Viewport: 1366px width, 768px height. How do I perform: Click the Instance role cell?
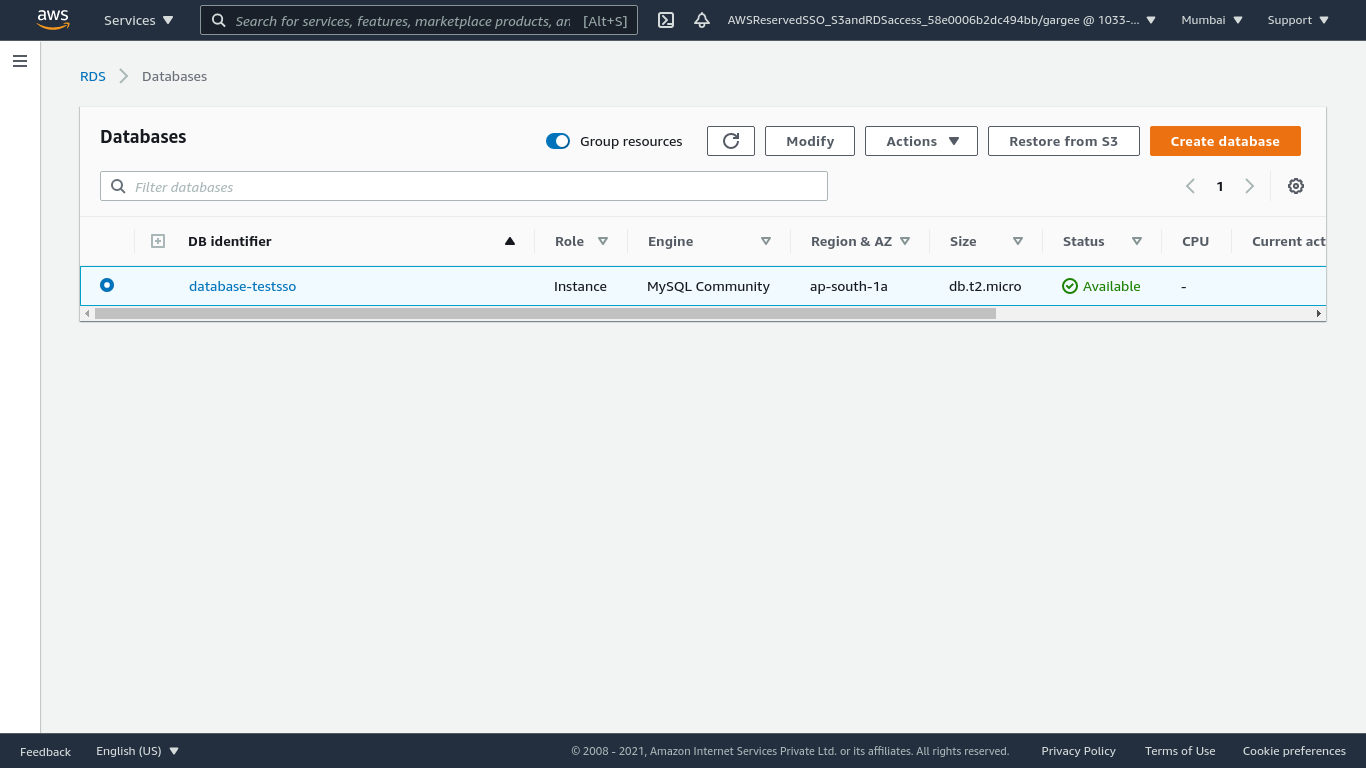pyautogui.click(x=580, y=286)
